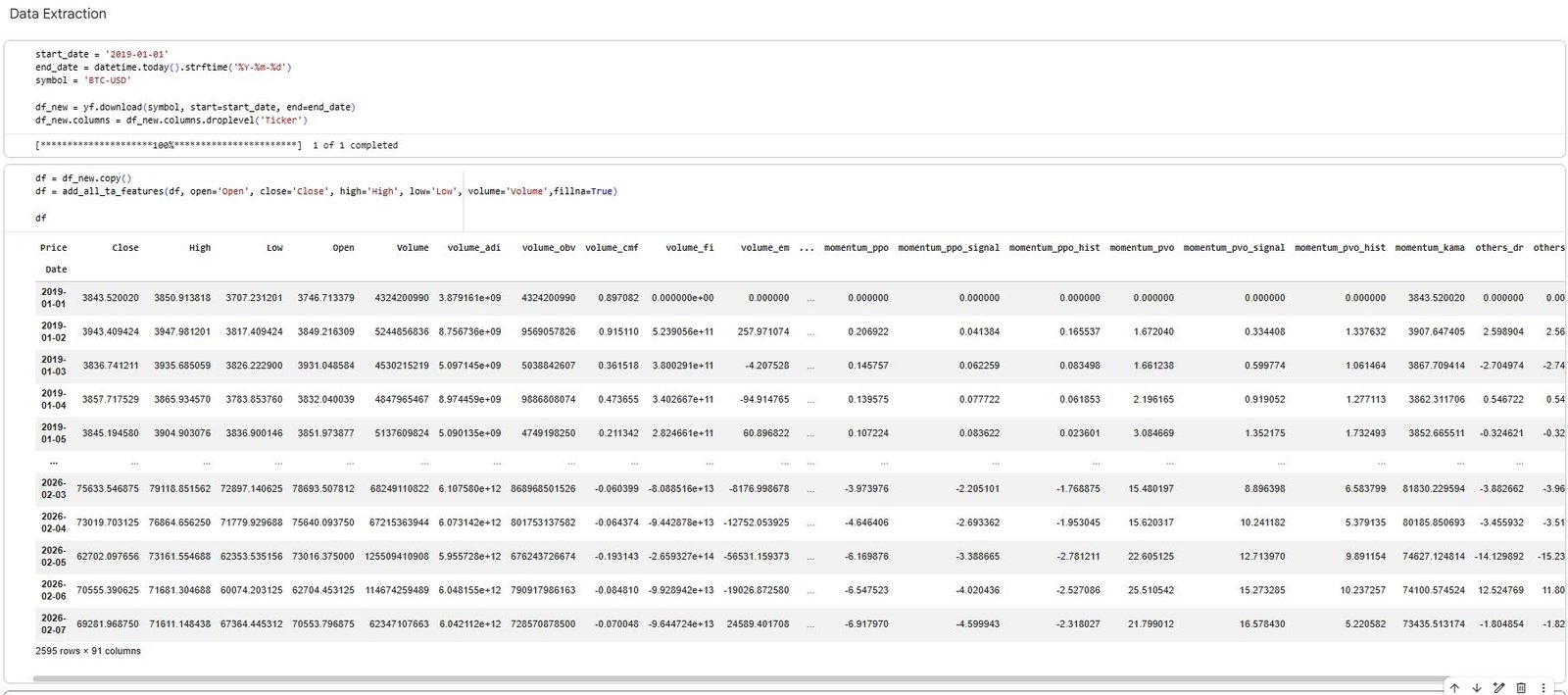
Task: Click the volume_obv value 790917986163
Action: (x=543, y=590)
